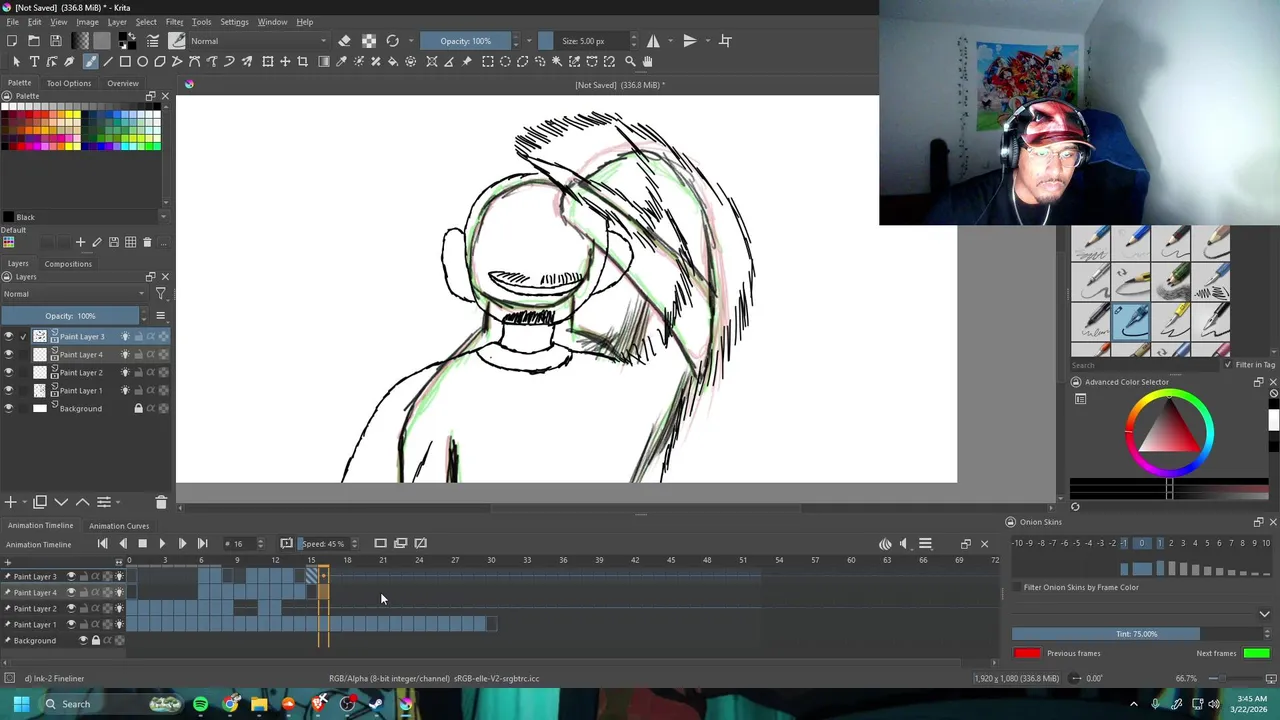Stop animation playback

tap(142, 544)
